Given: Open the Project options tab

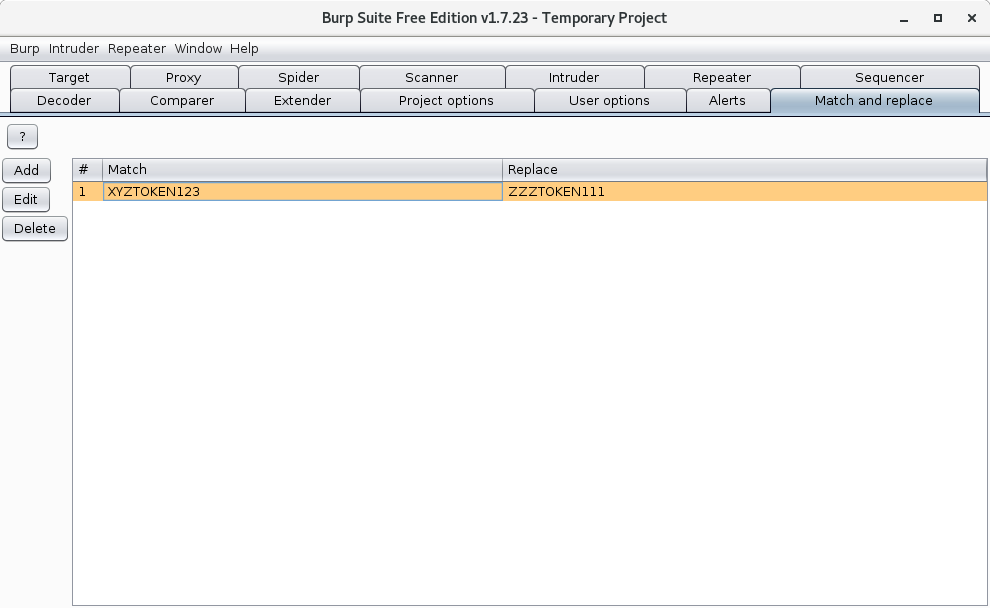Looking at the screenshot, I should (446, 100).
